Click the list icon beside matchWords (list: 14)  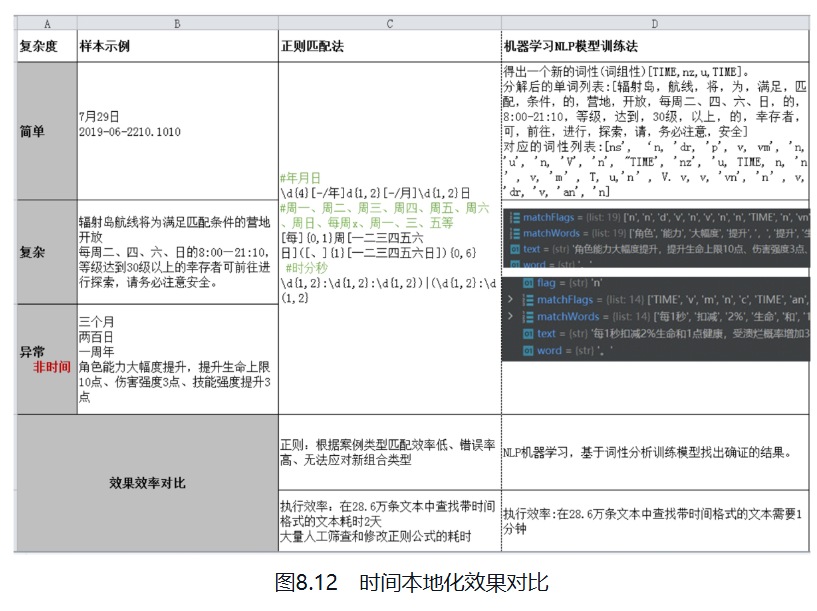click(527, 316)
